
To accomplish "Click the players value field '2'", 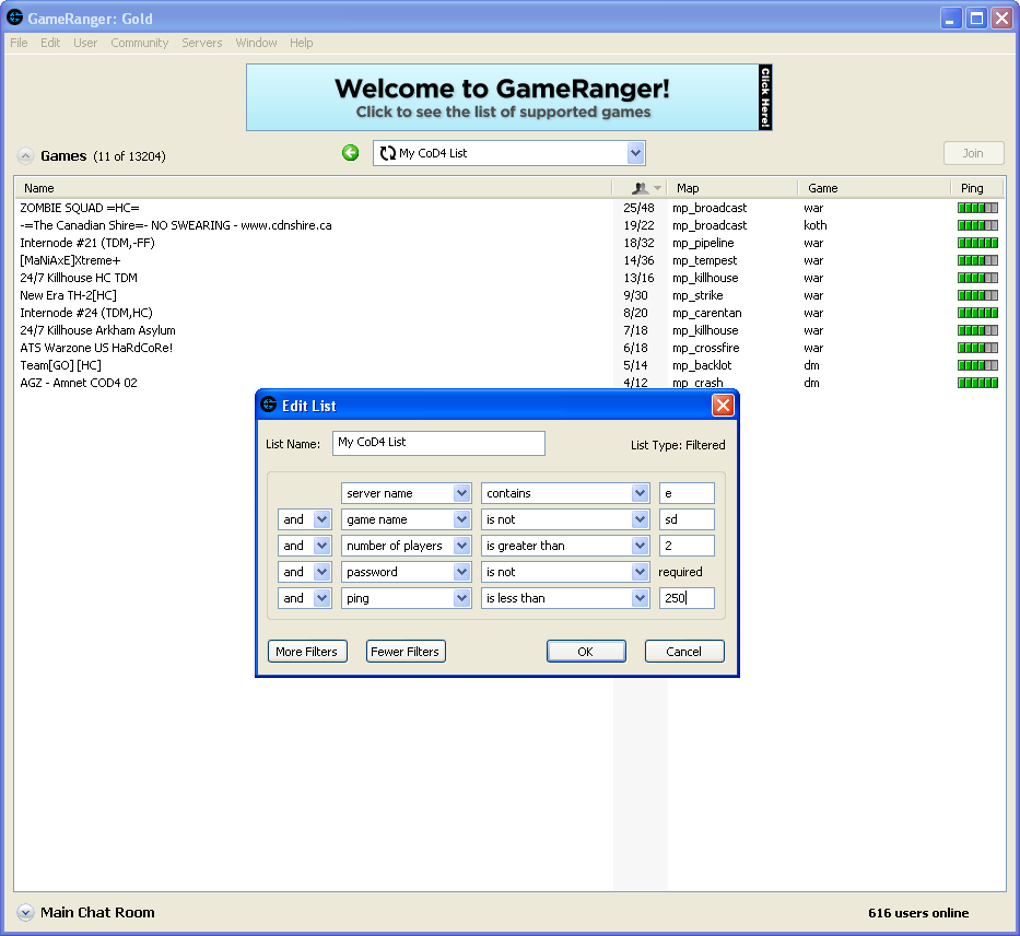I will (686, 545).
